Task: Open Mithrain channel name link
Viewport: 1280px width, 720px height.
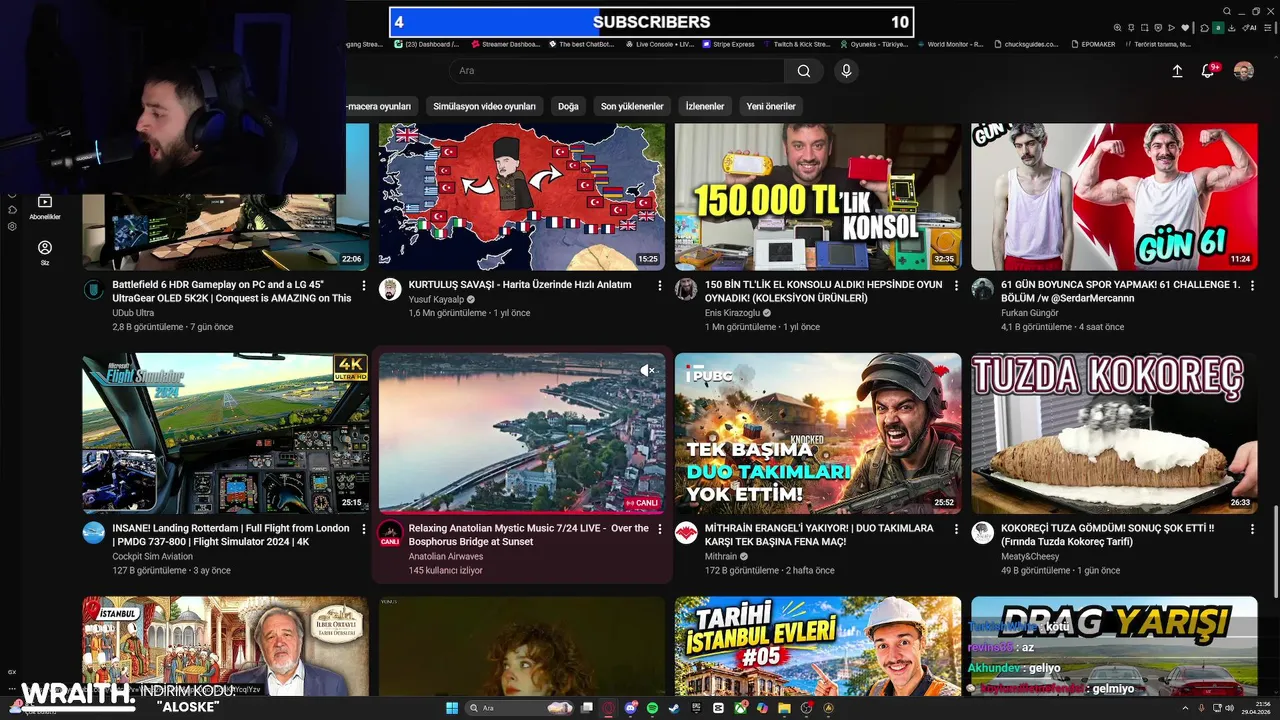Action: (x=720, y=557)
